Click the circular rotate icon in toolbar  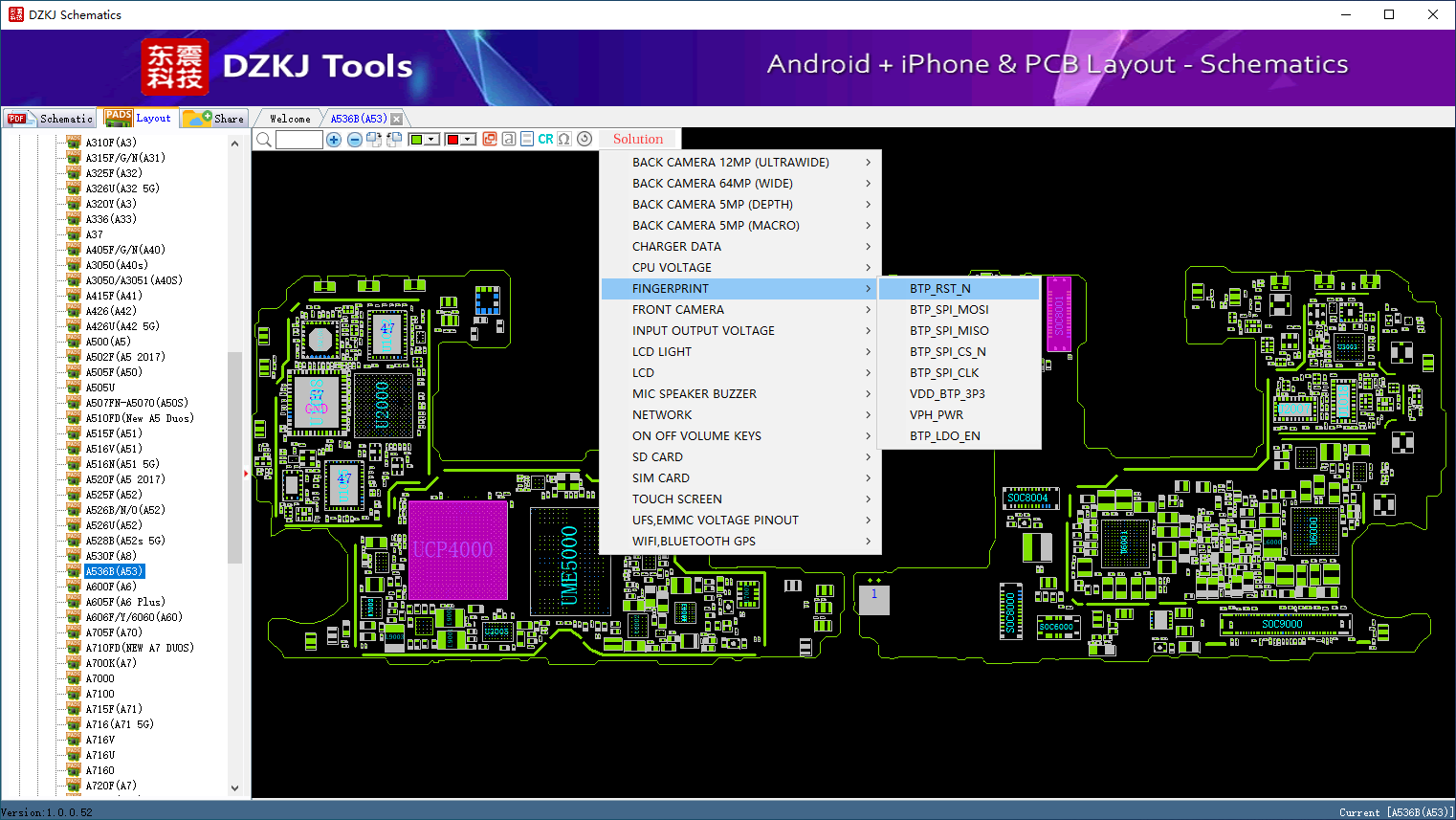click(585, 140)
